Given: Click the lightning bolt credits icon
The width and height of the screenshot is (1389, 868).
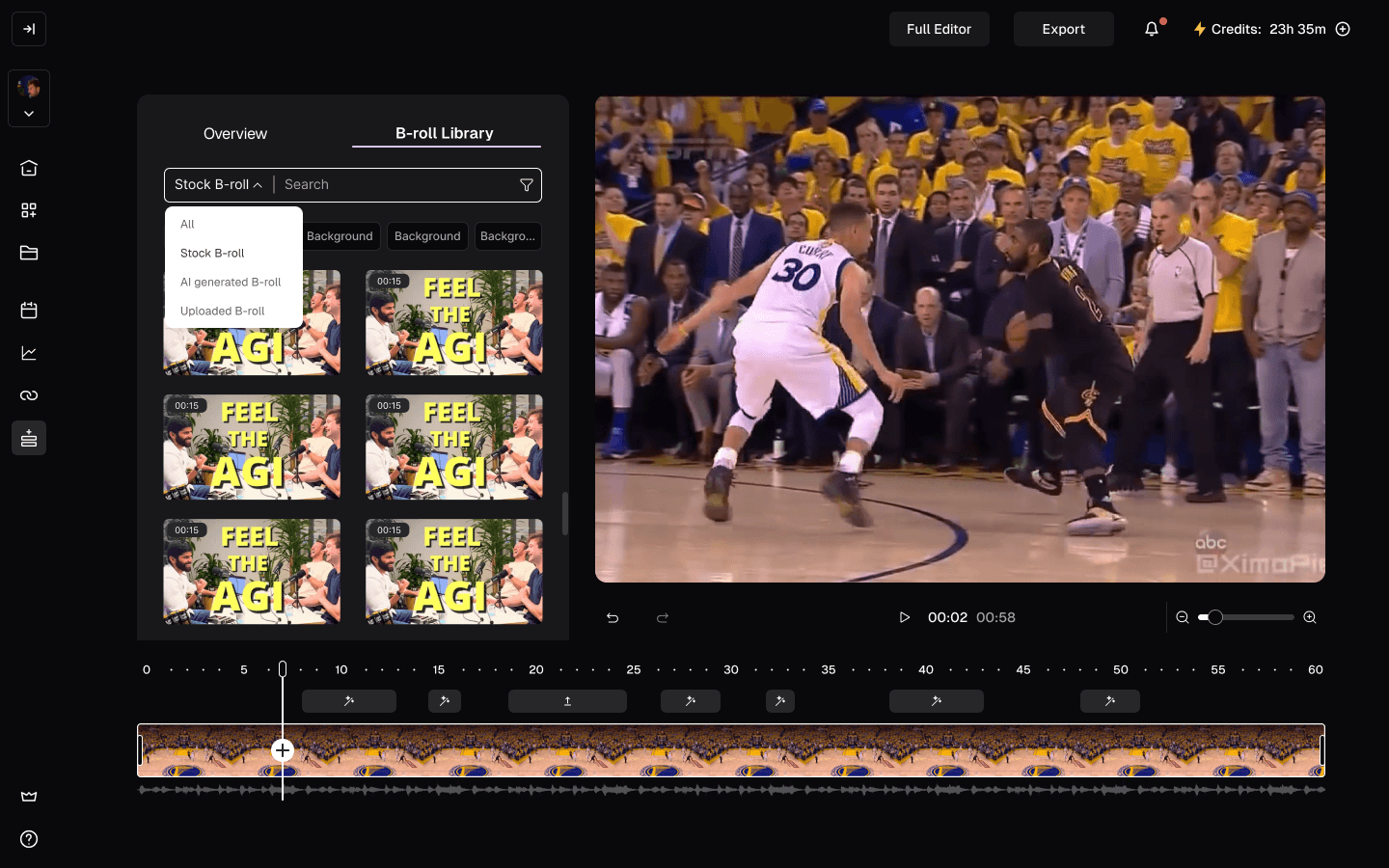Looking at the screenshot, I should click(1200, 29).
